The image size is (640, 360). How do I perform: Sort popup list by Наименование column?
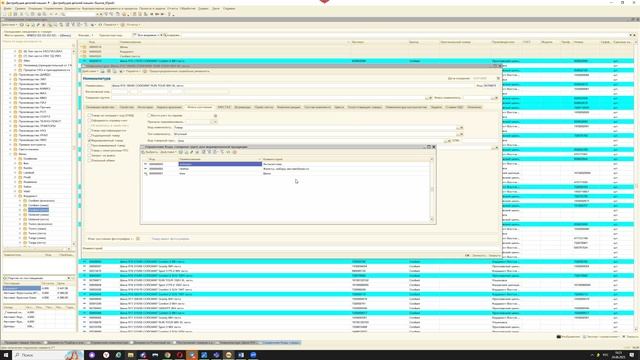[x=220, y=159]
